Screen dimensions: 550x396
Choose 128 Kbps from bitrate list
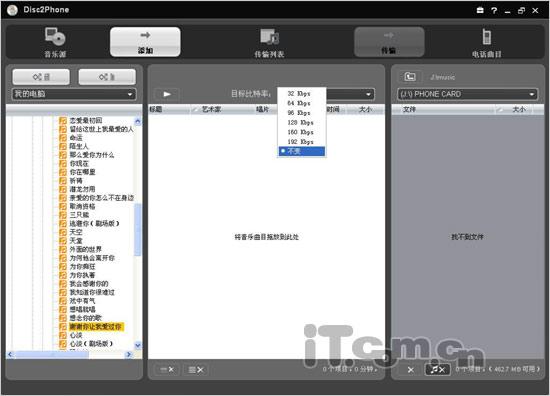(301, 122)
